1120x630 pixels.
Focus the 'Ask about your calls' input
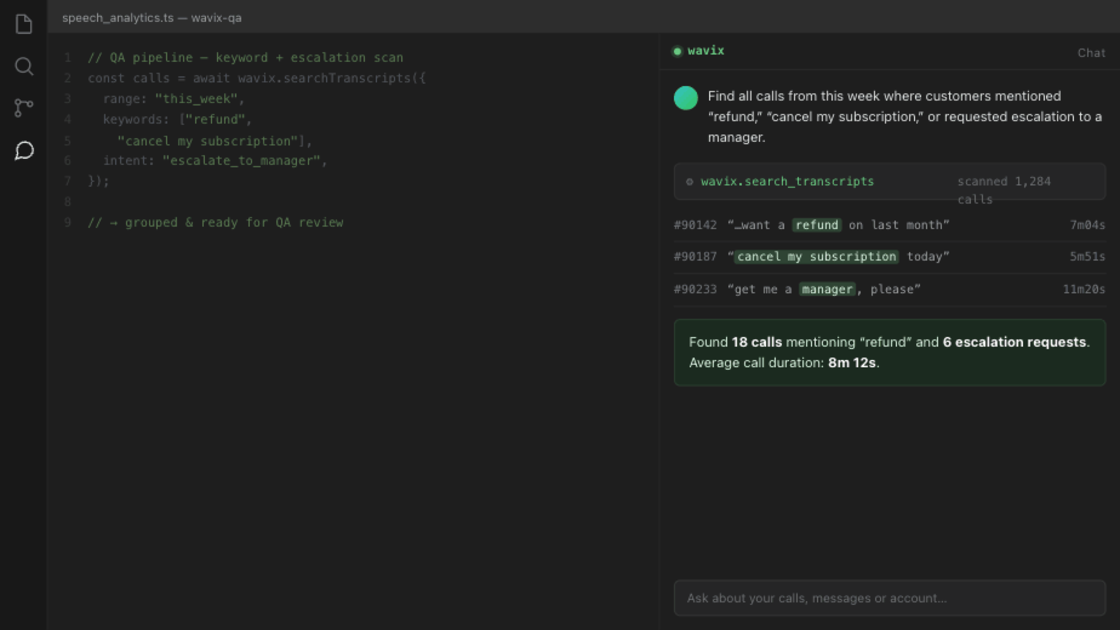[x=889, y=598]
